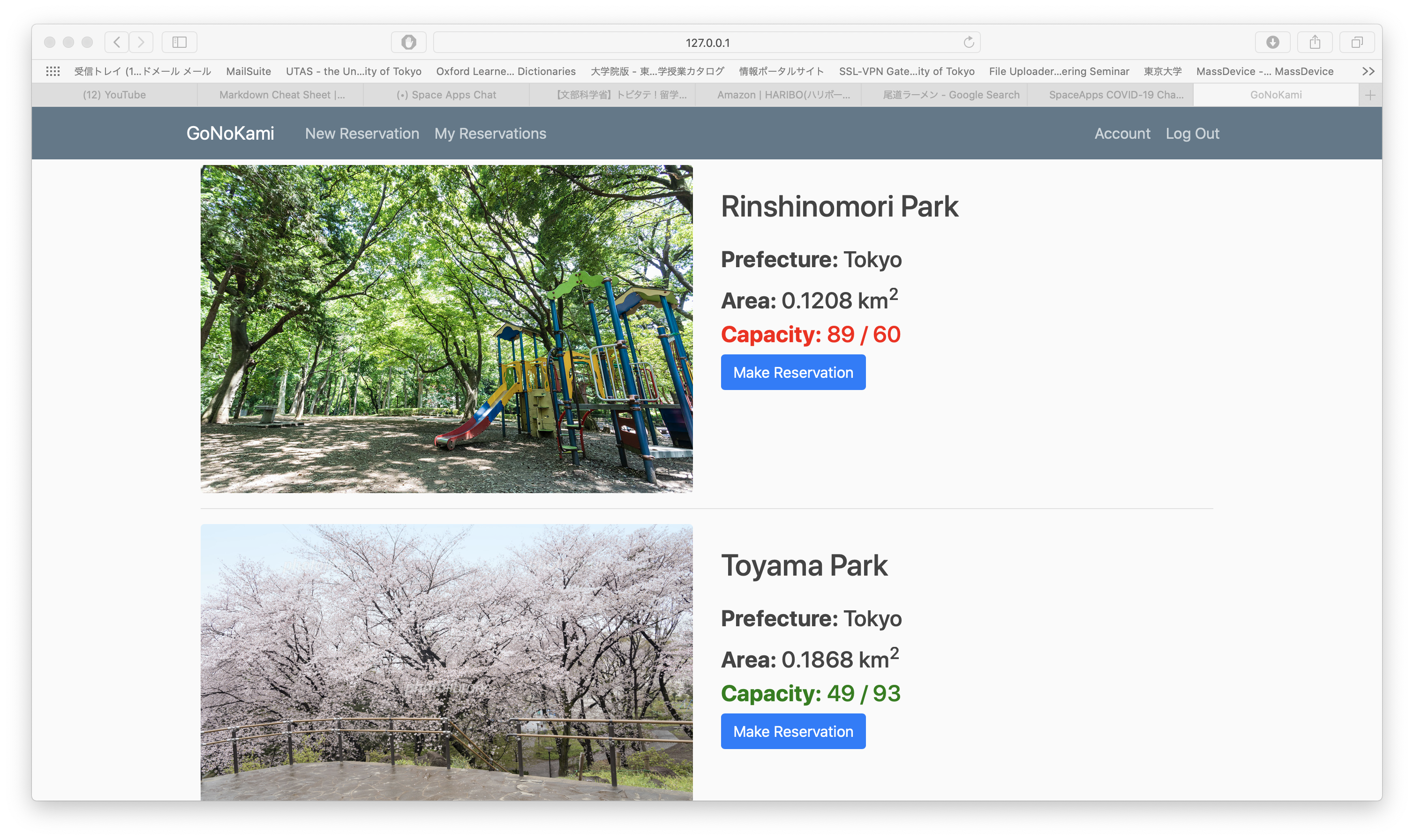
Task: Go forward with the Safari forward arrow
Action: (141, 42)
